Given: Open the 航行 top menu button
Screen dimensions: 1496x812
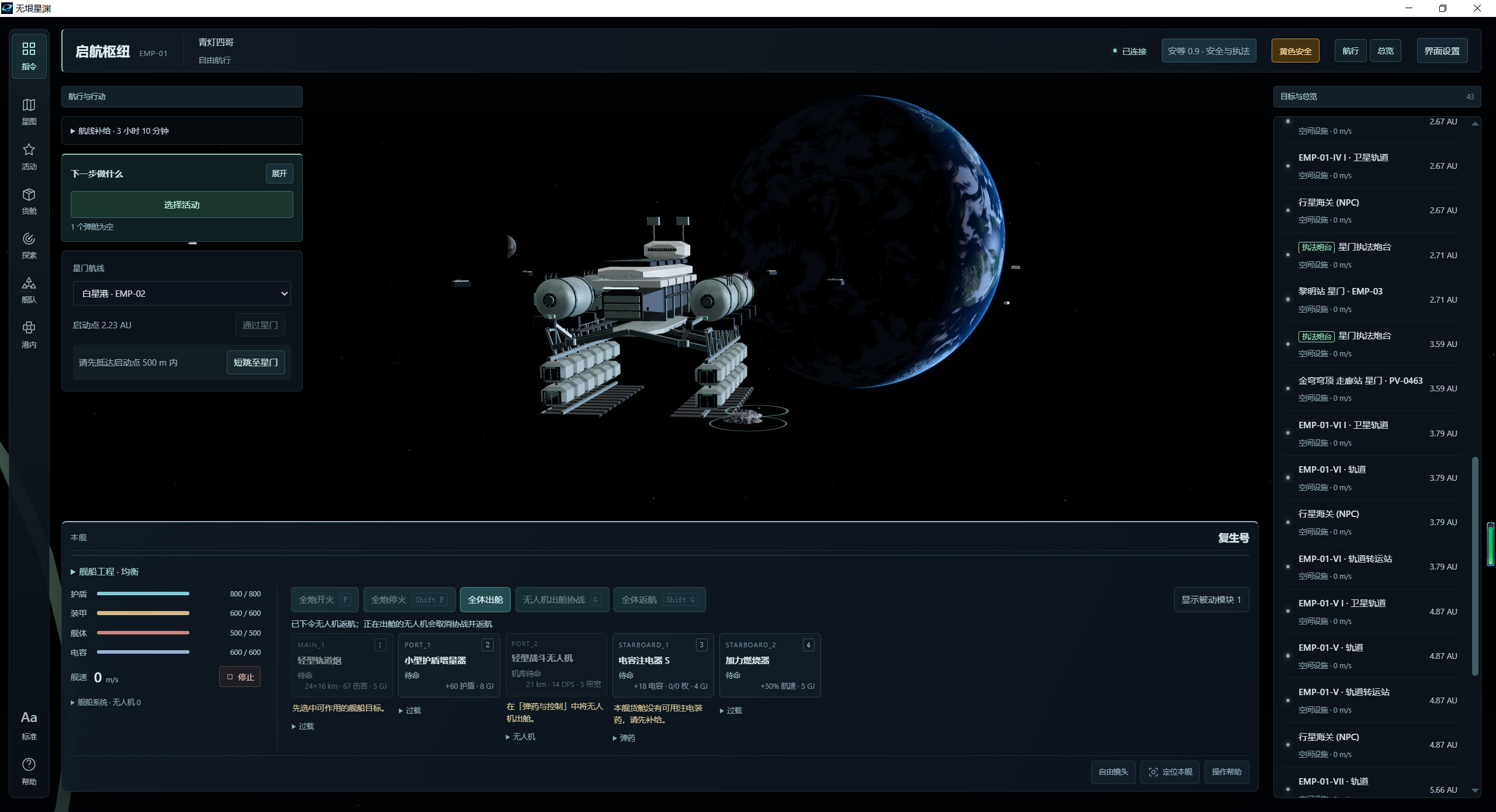Looking at the screenshot, I should pyautogui.click(x=1350, y=51).
